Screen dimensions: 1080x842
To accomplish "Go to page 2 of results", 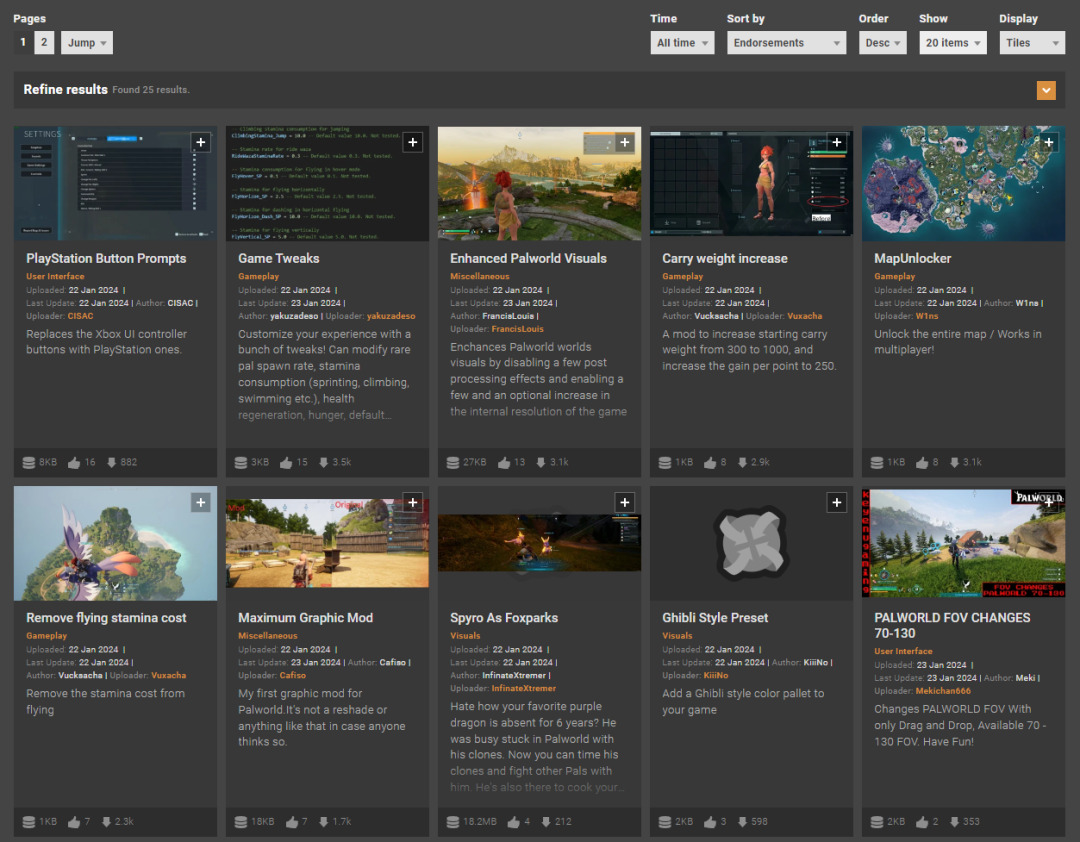I will pos(44,43).
